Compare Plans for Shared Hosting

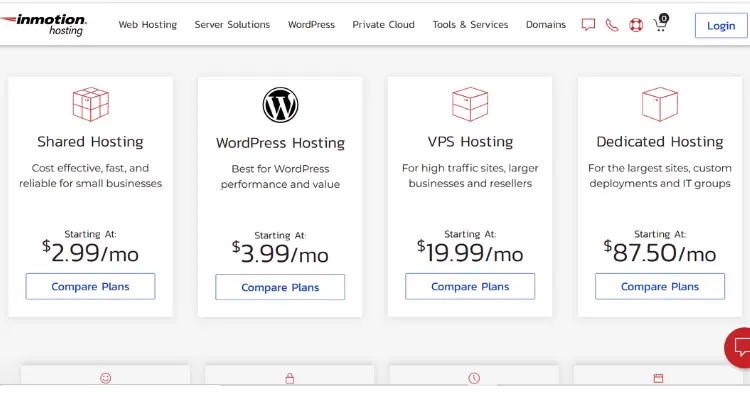coord(90,287)
